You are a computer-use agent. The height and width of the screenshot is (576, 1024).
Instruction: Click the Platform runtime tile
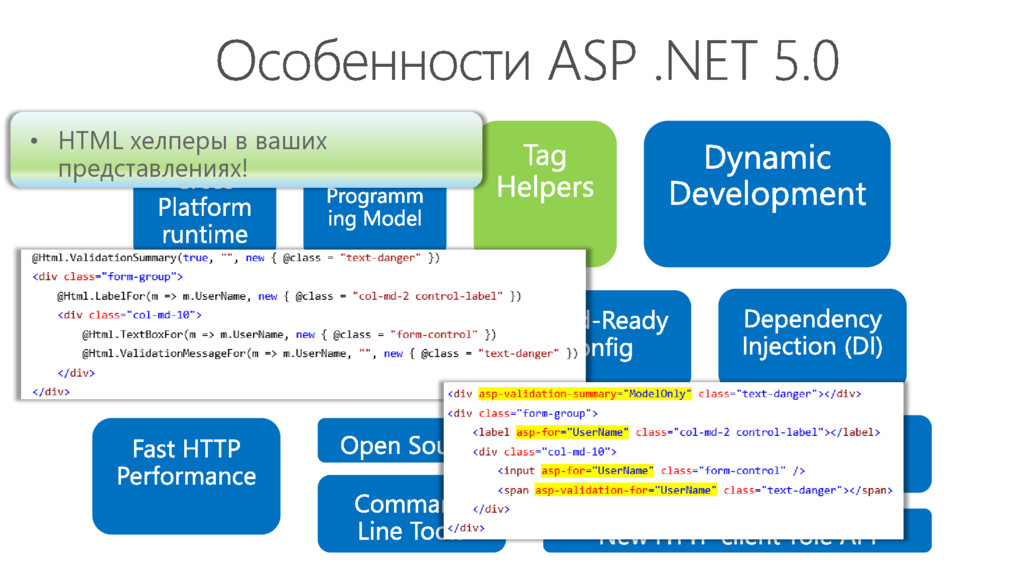point(204,219)
